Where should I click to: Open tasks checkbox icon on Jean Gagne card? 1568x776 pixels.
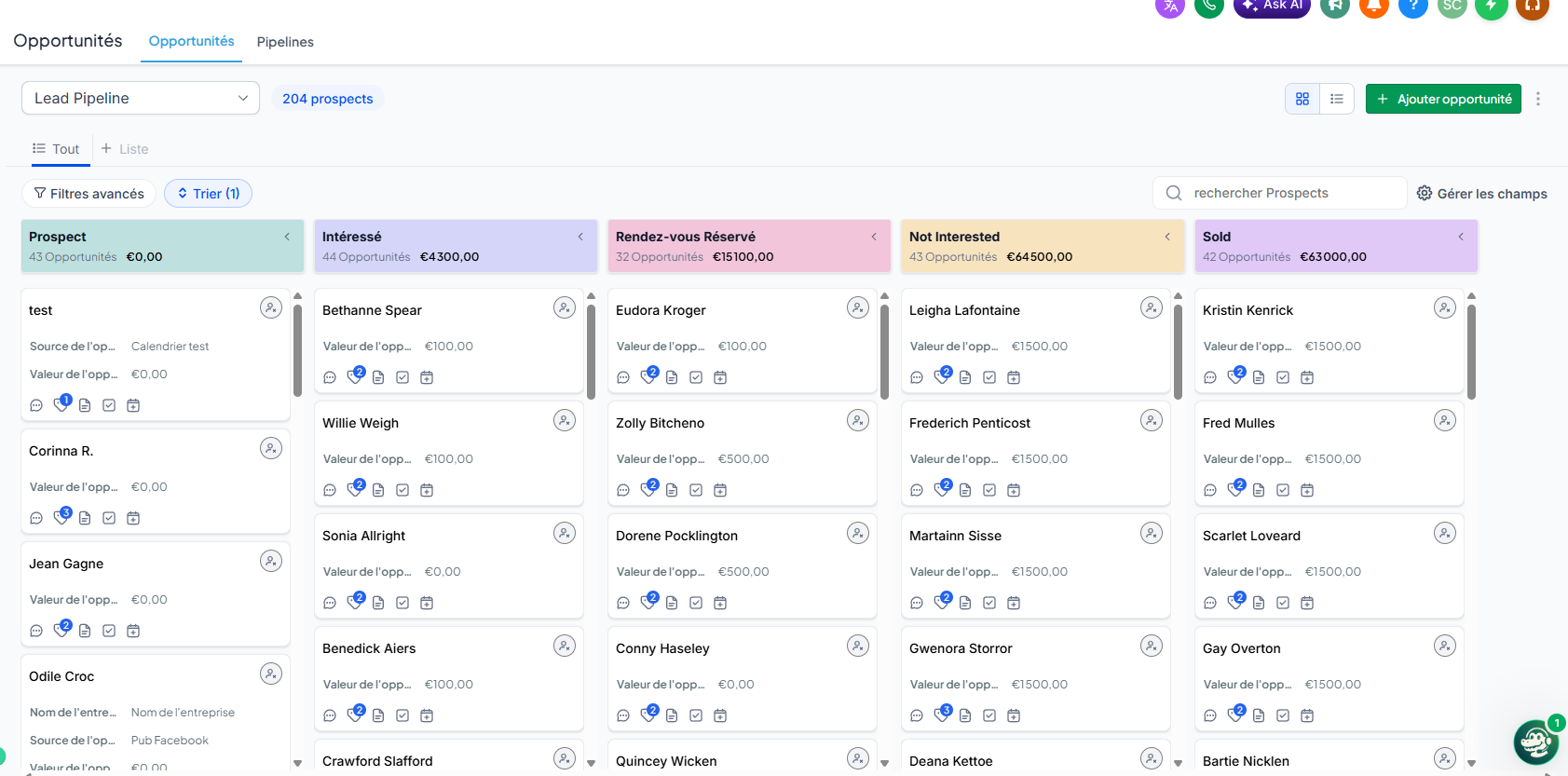[x=109, y=631]
